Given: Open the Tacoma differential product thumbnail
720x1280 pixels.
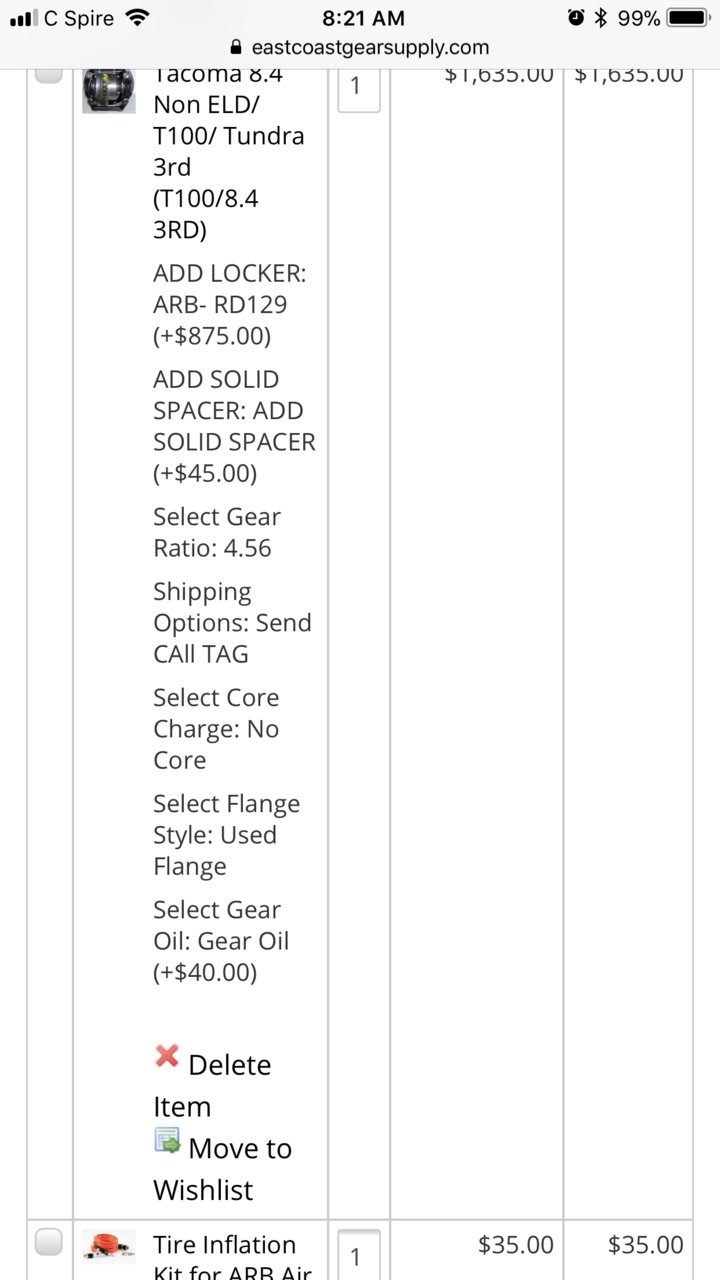Looking at the screenshot, I should (x=109, y=91).
